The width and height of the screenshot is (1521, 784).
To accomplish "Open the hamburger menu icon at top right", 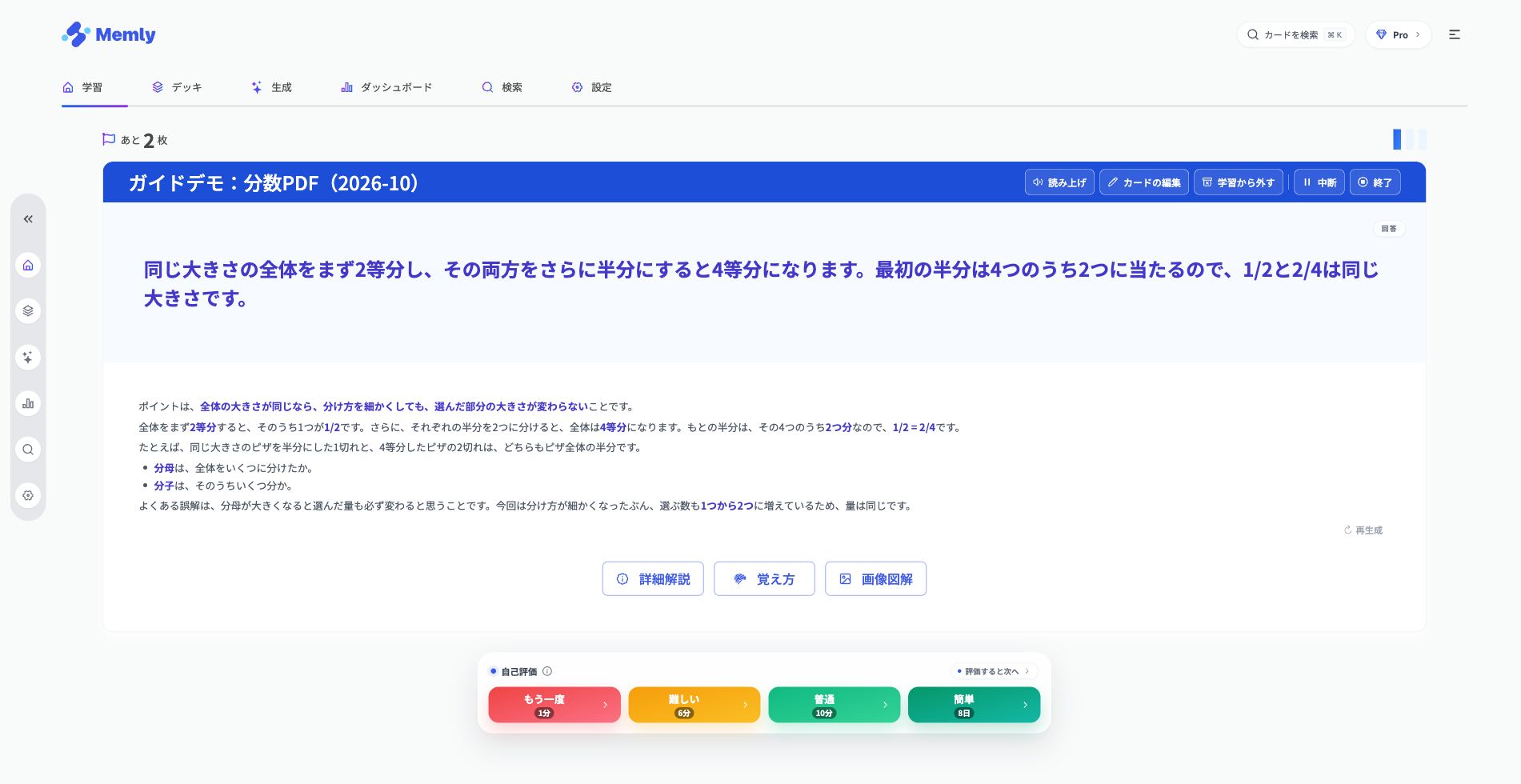I will (x=1455, y=34).
